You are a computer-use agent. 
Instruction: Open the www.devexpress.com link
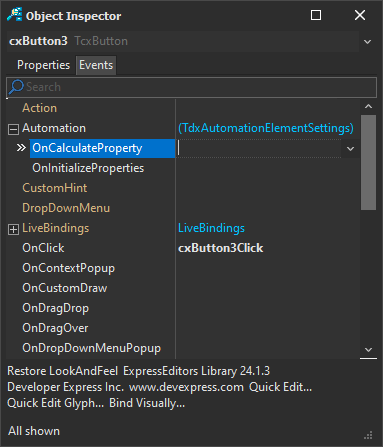(186, 387)
